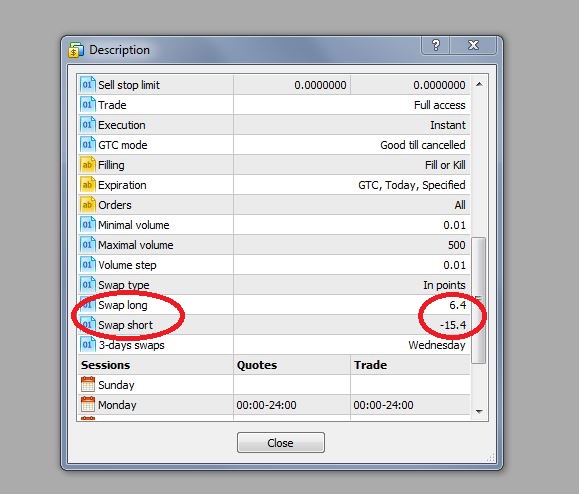Select the Orders row icon

click(x=88, y=205)
